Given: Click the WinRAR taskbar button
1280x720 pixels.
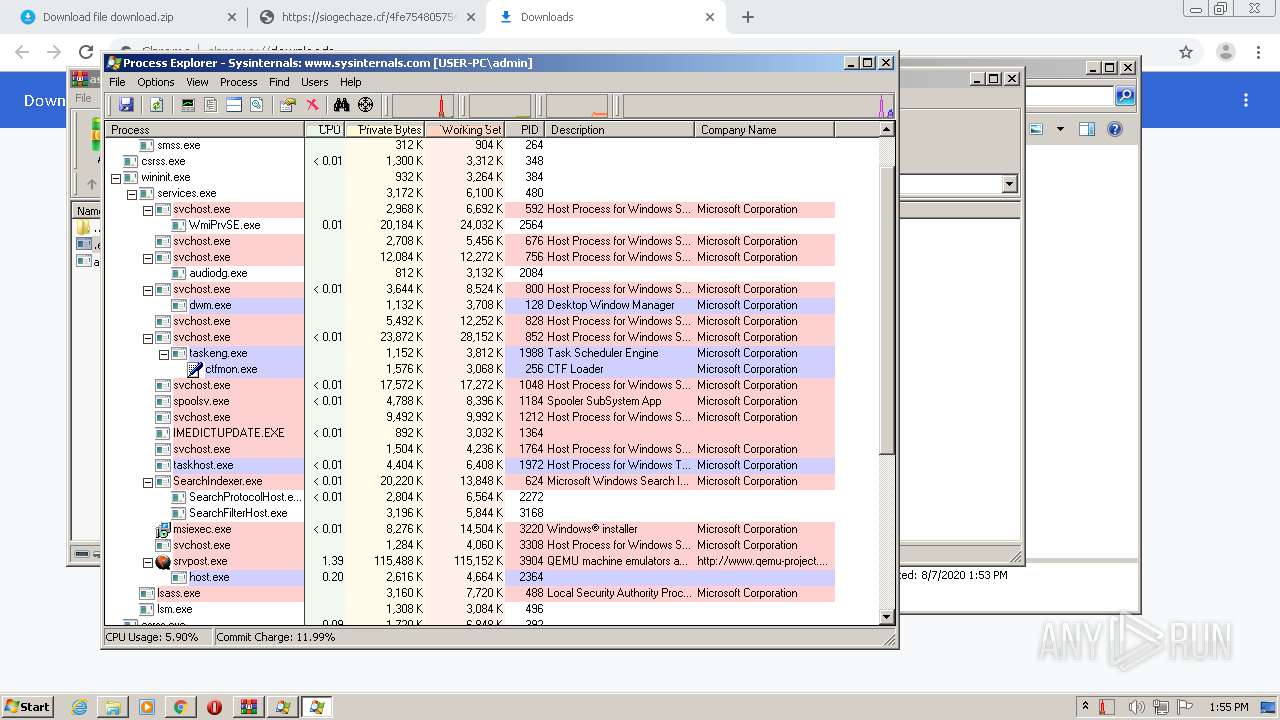Looking at the screenshot, I should [249, 707].
